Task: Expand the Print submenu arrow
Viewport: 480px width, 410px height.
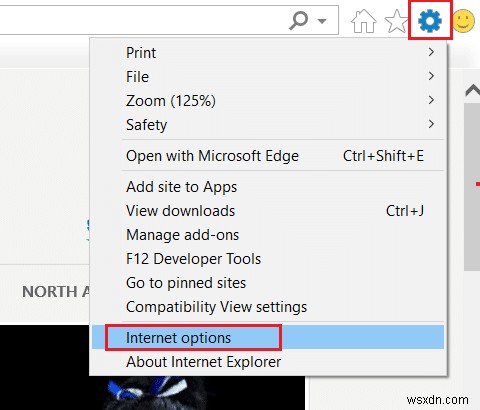Action: 431,52
